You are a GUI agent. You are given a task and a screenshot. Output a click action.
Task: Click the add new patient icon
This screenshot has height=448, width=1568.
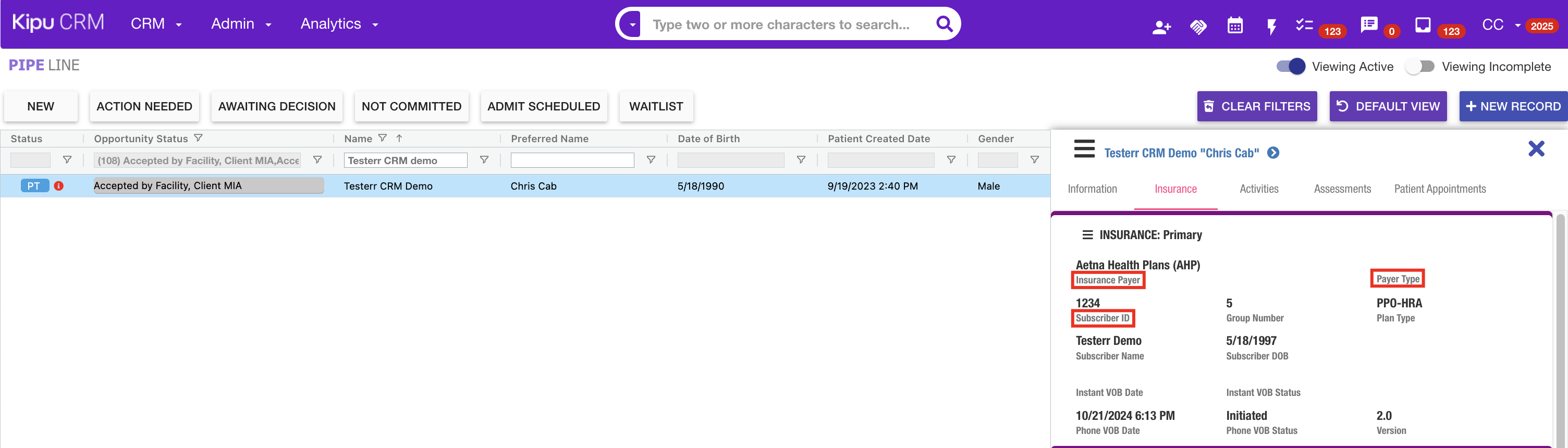pos(1161,27)
